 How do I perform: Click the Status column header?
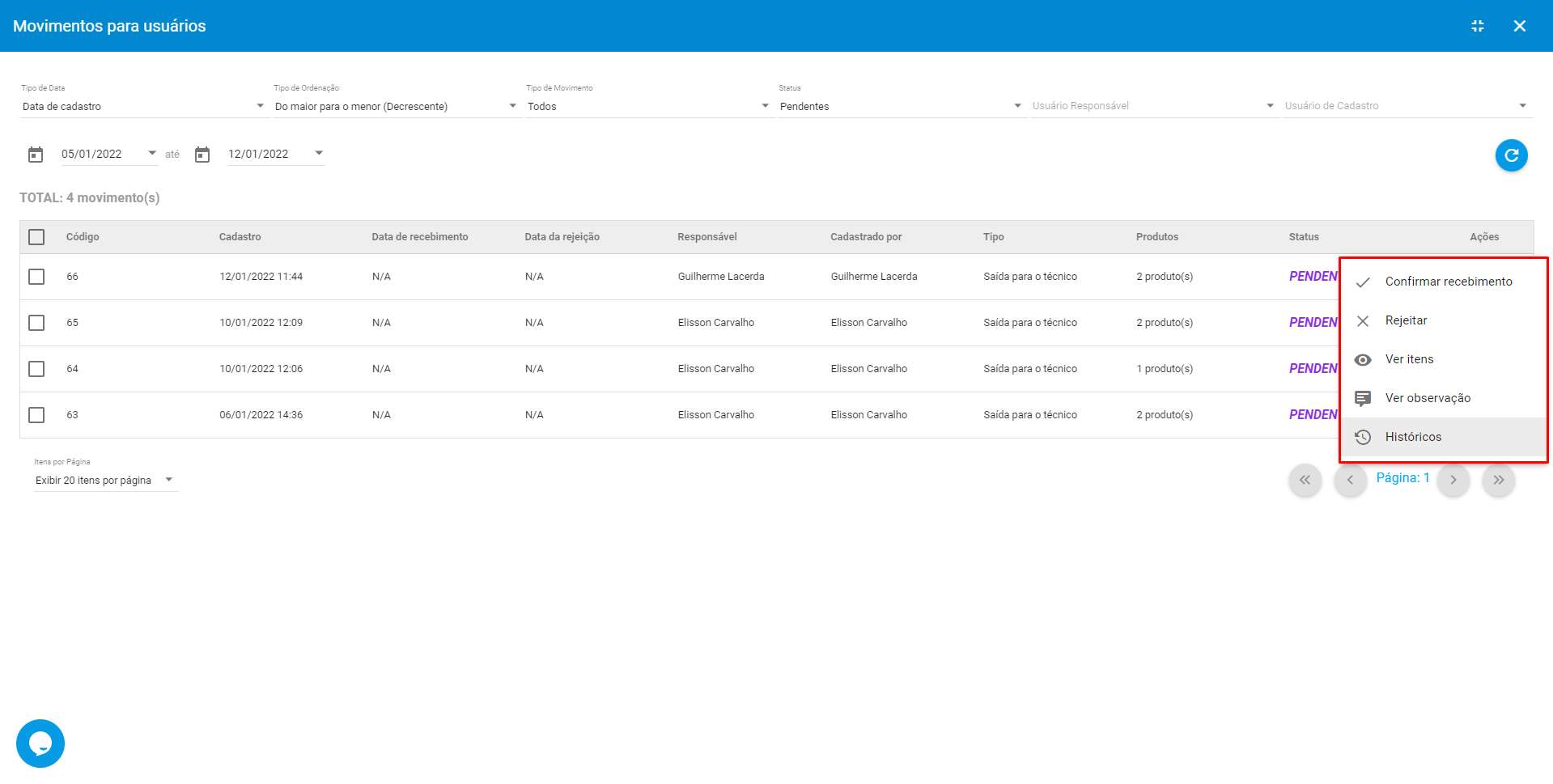pos(1303,237)
